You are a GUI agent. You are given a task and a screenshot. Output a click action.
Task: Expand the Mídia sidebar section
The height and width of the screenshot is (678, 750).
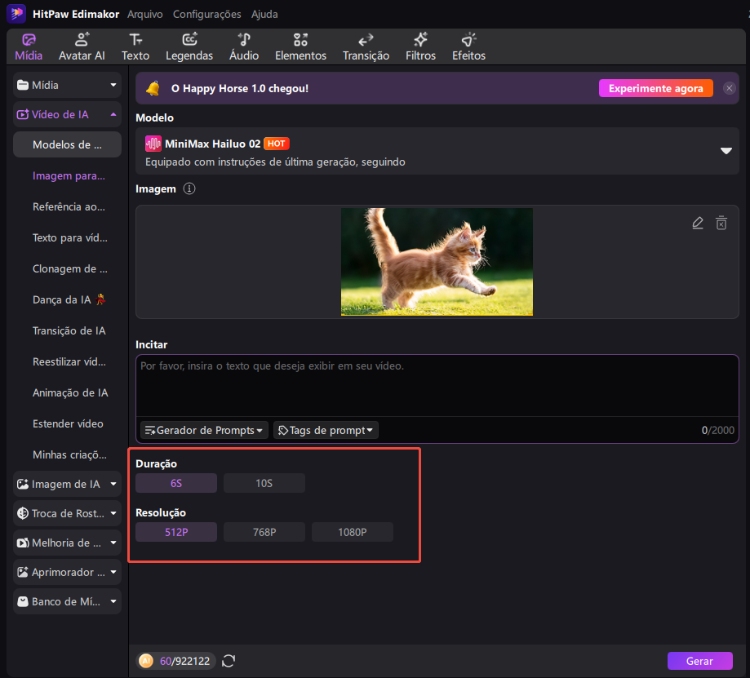(x=67, y=85)
